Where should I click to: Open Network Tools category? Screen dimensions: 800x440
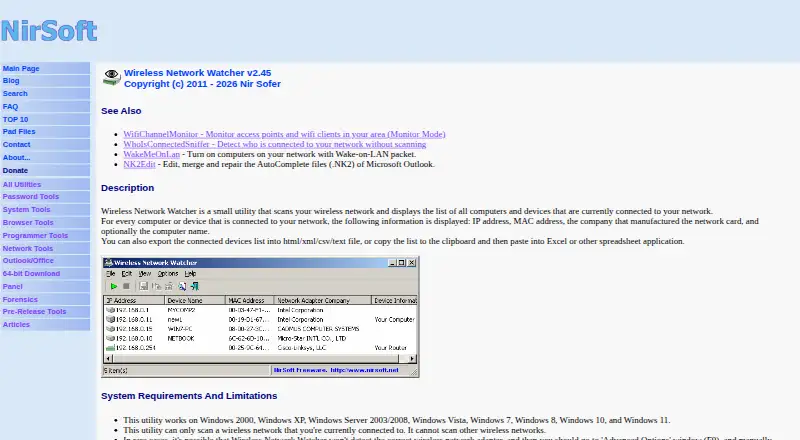click(x=28, y=249)
